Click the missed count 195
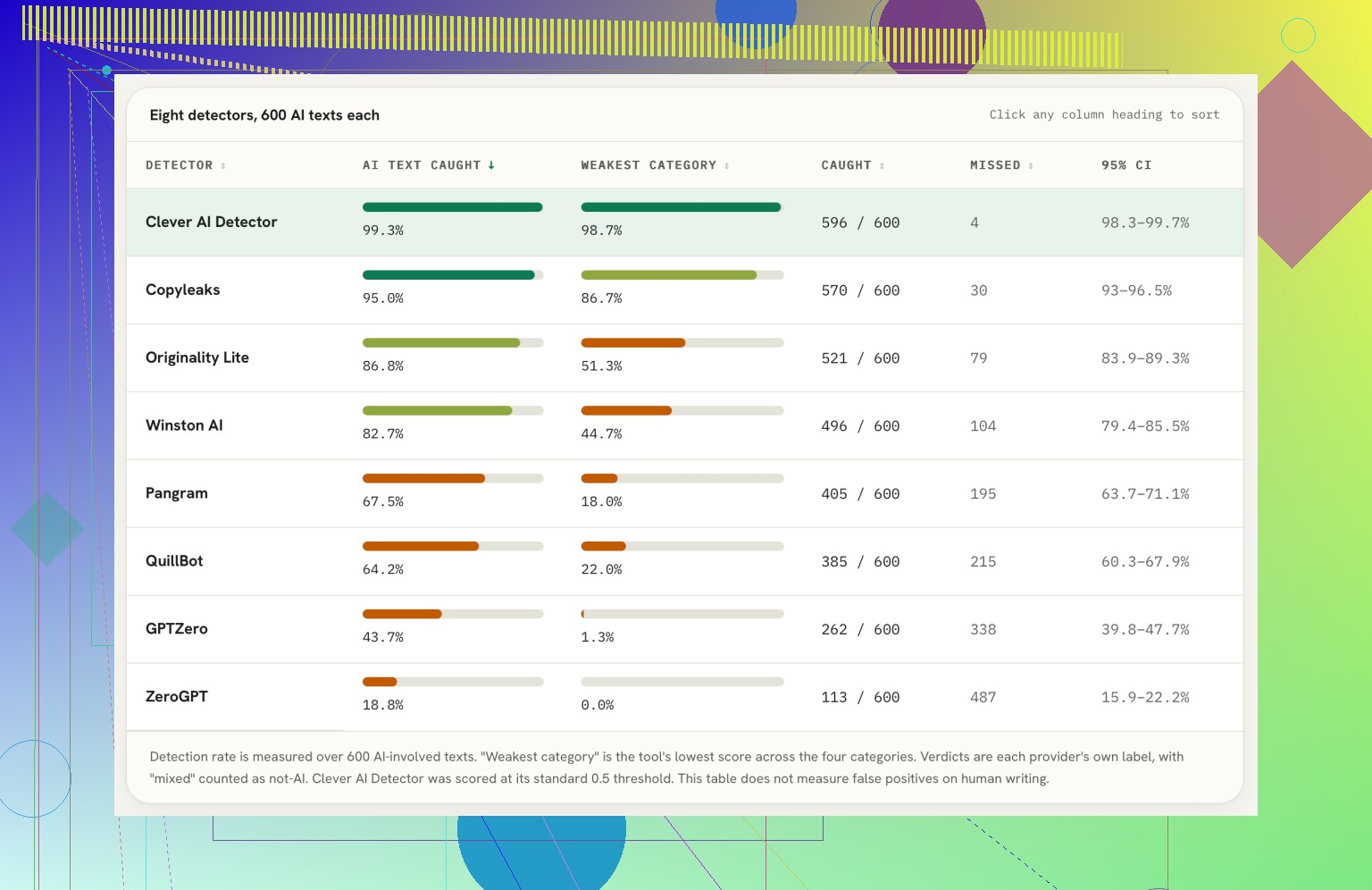1372x890 pixels. (x=983, y=494)
